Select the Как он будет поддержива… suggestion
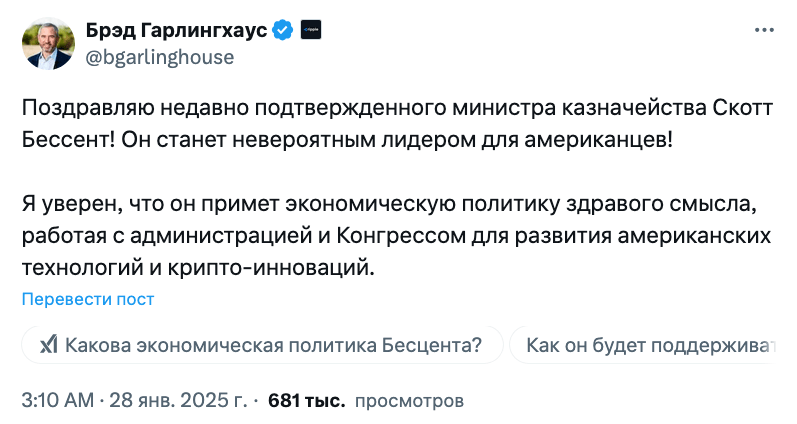 [x=643, y=345]
